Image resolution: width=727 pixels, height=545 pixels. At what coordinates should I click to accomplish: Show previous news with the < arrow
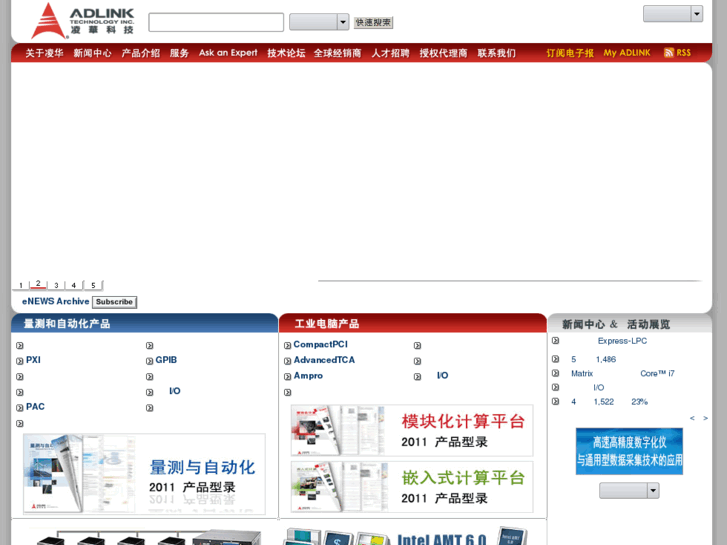point(692,418)
